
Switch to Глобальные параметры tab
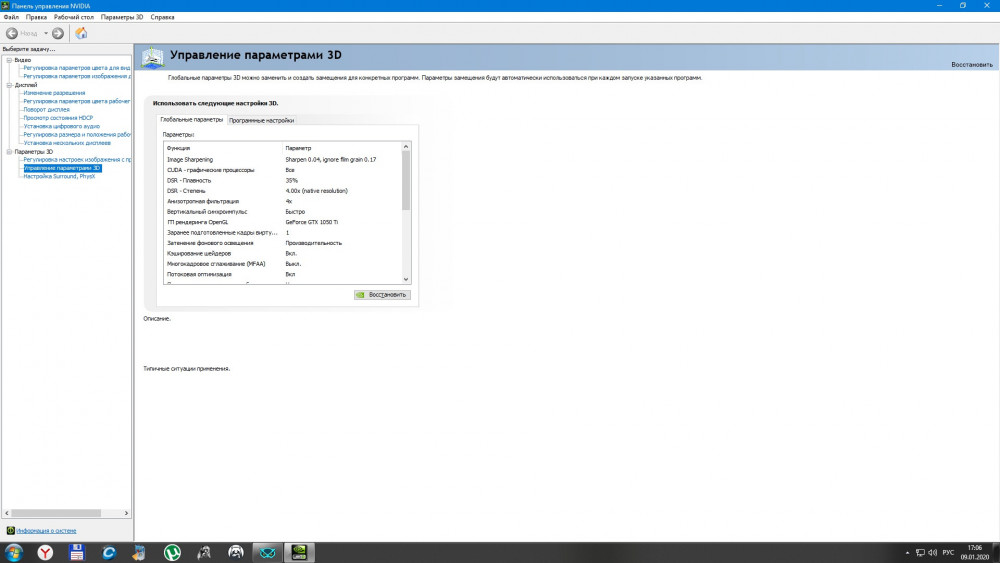click(191, 120)
